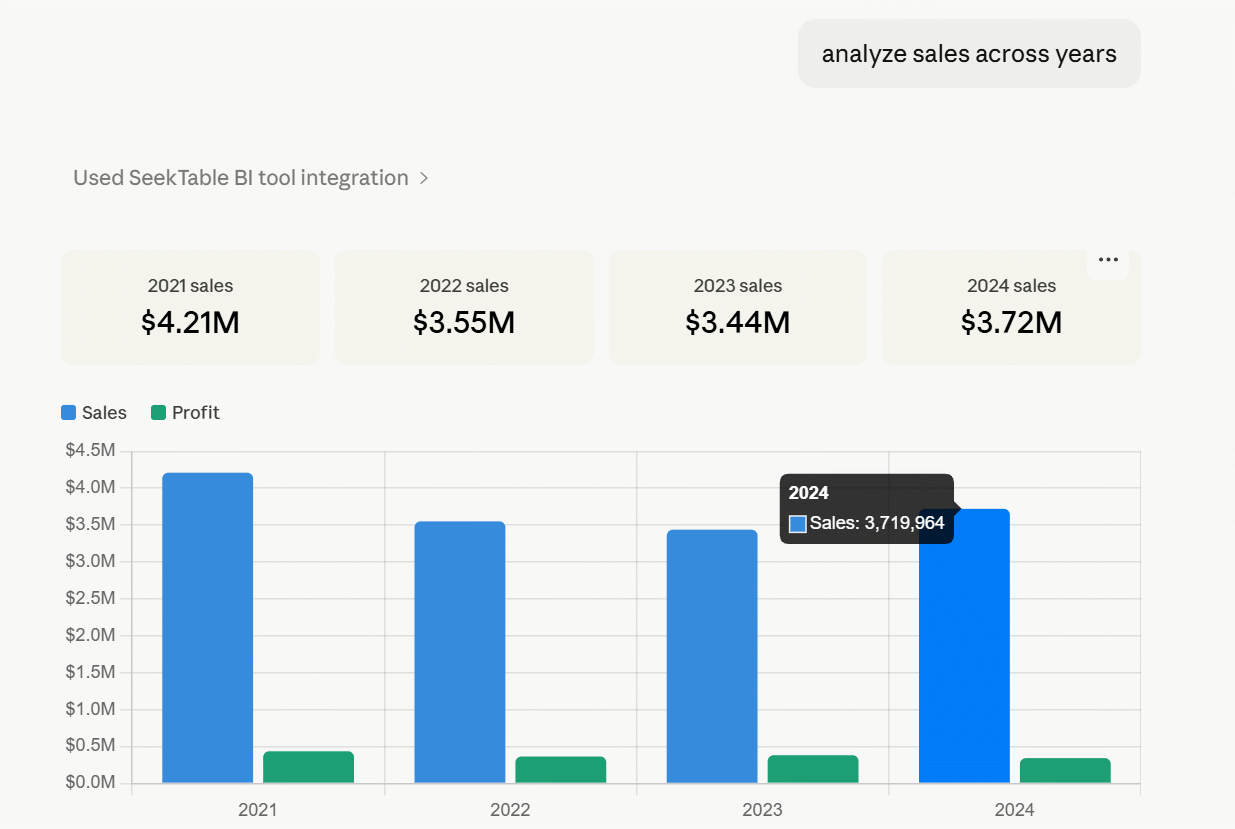Select the 2021 sales summary card
This screenshot has width=1235, height=829.
(x=190, y=307)
